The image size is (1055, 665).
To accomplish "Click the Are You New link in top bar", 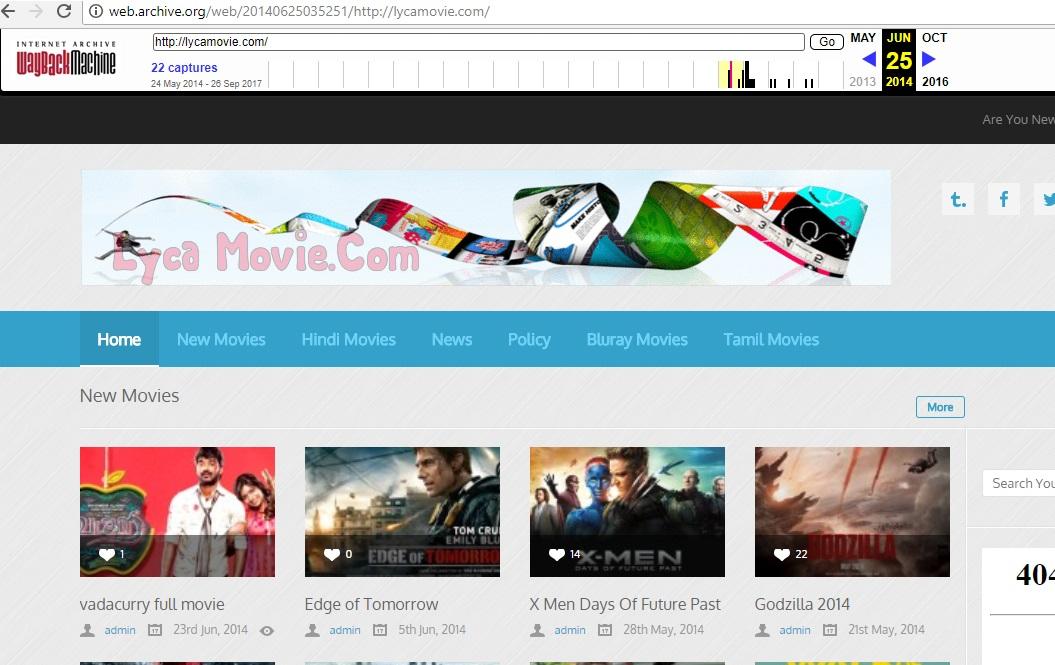I will pos(1018,120).
